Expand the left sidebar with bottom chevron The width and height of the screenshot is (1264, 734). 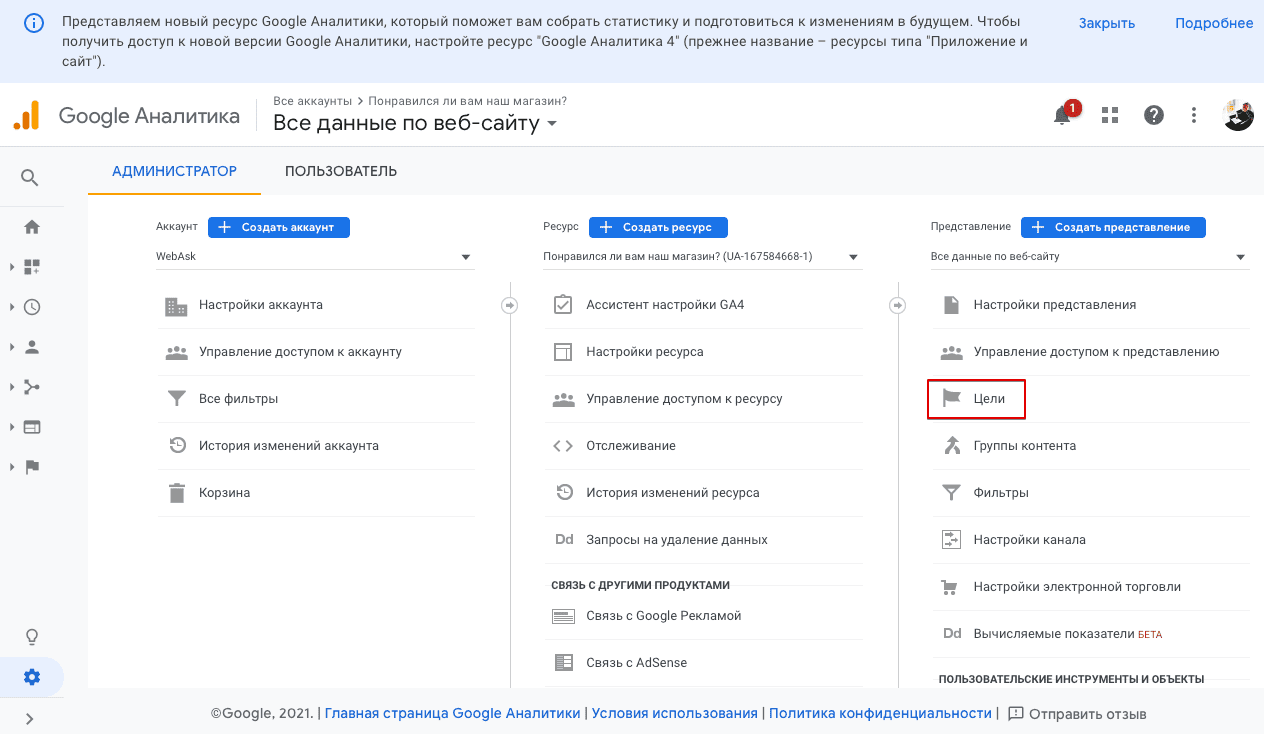click(x=30, y=718)
